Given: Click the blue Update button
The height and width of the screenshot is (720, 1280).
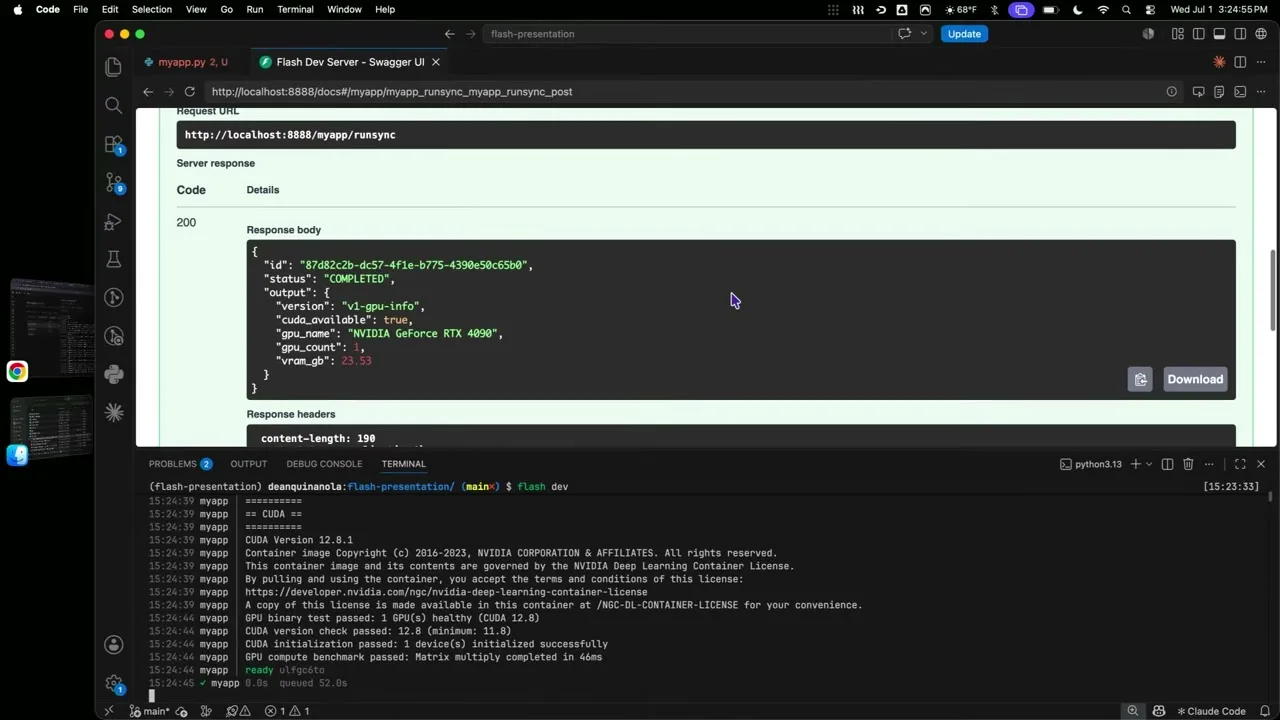Looking at the screenshot, I should pyautogui.click(x=964, y=34).
